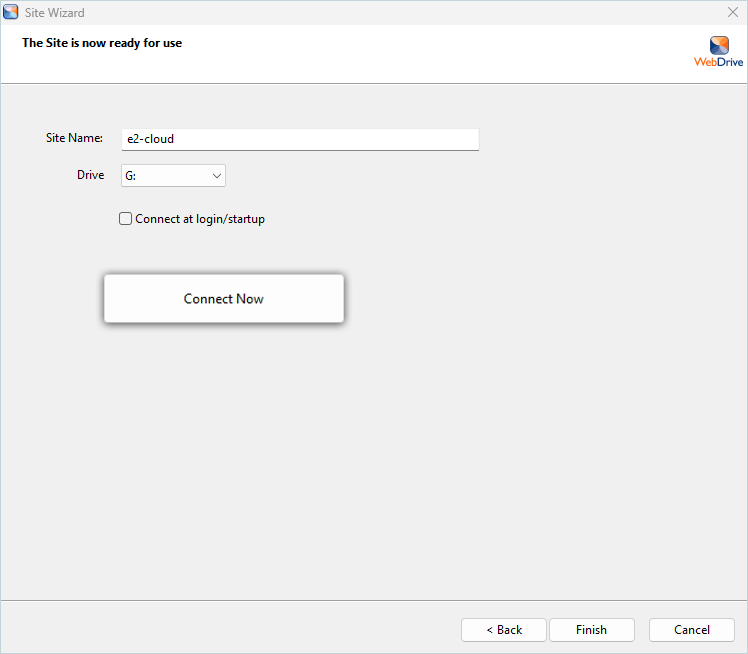The width and height of the screenshot is (748, 654).
Task: Click the "Drive" label
Action: pos(90,175)
